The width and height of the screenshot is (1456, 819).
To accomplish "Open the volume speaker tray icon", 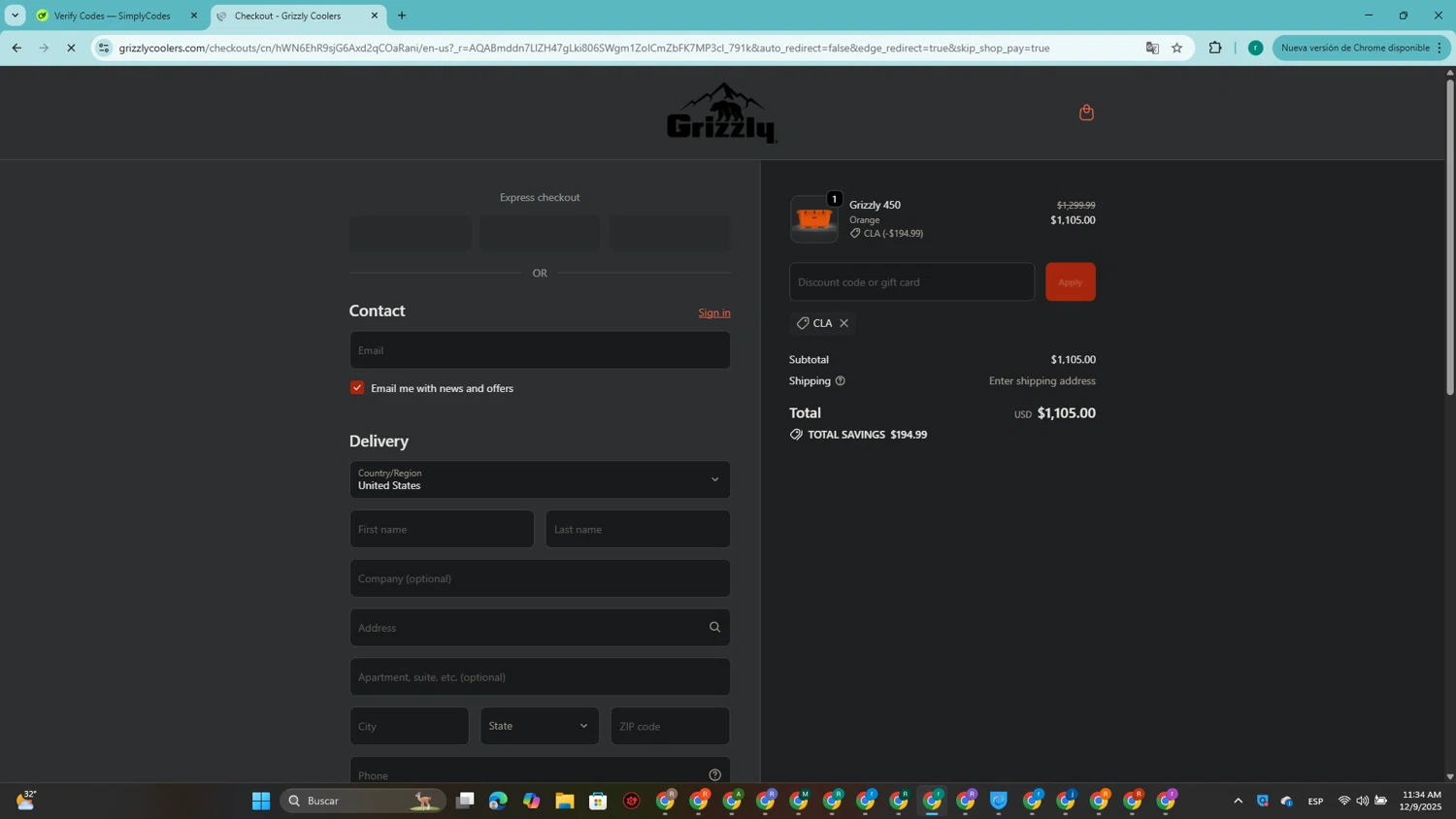I will tap(1362, 801).
